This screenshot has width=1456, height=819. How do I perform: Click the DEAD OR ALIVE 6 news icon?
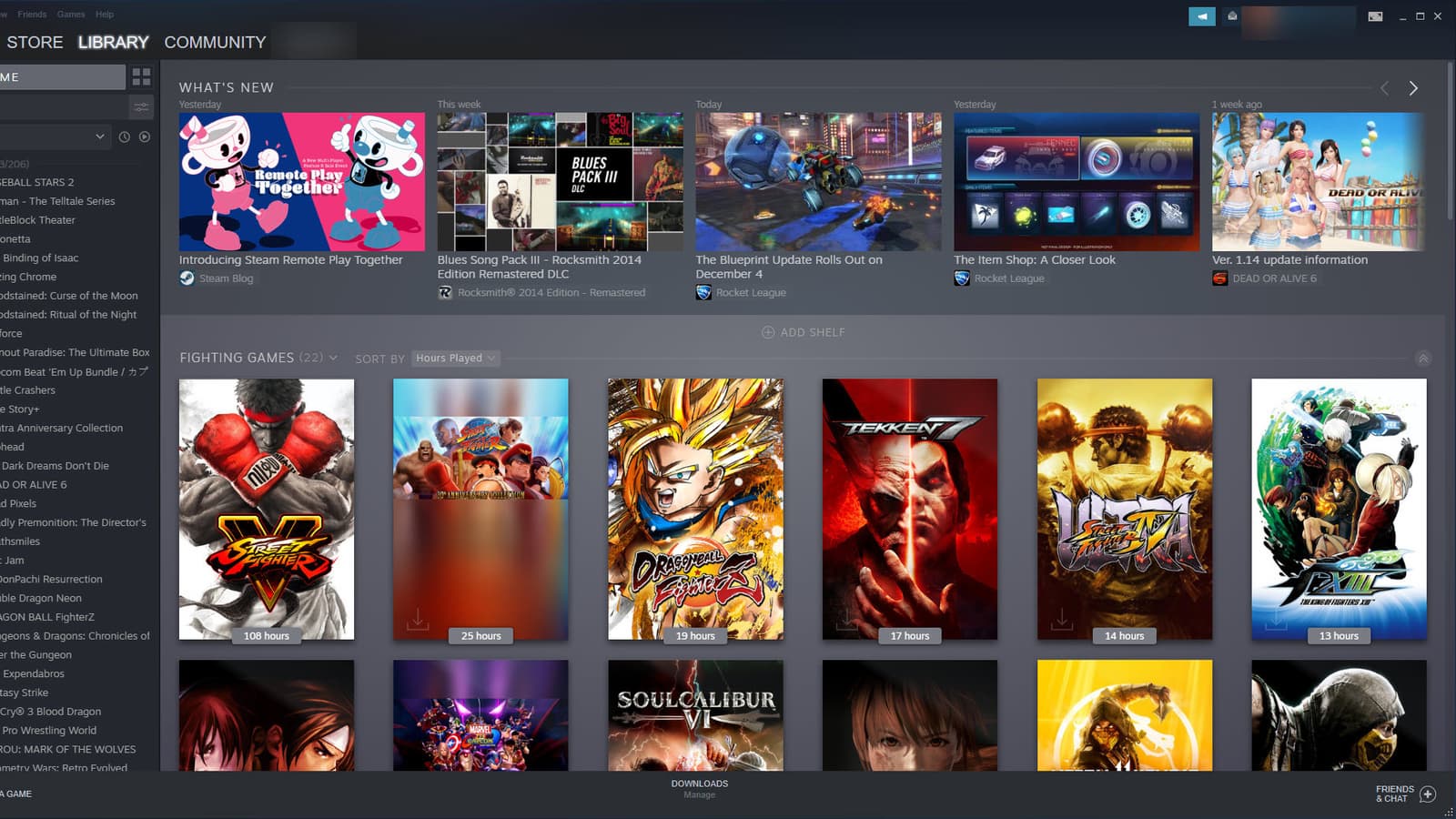(1220, 278)
